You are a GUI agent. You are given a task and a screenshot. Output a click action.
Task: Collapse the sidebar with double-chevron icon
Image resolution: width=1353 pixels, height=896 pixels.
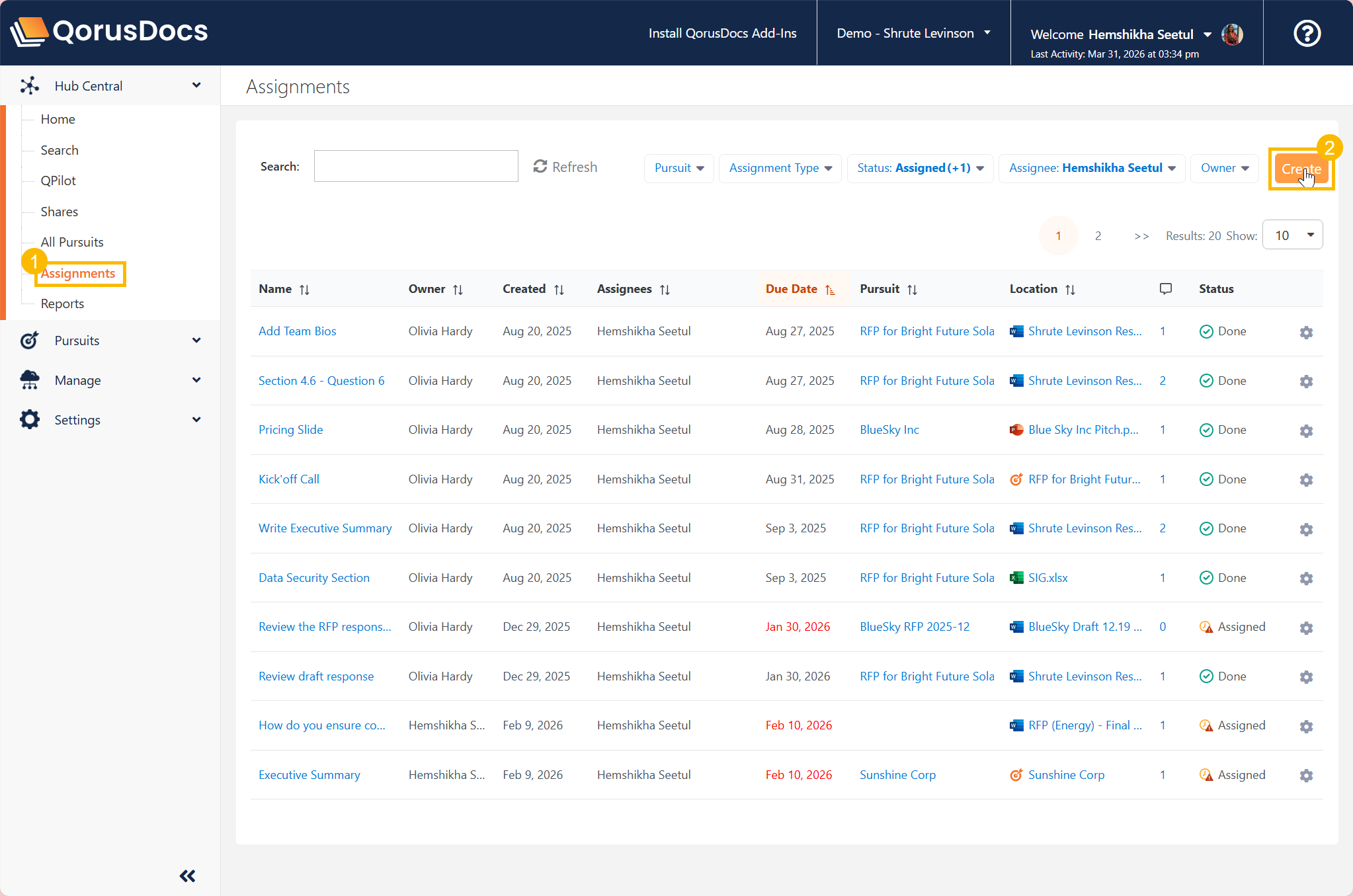(187, 876)
